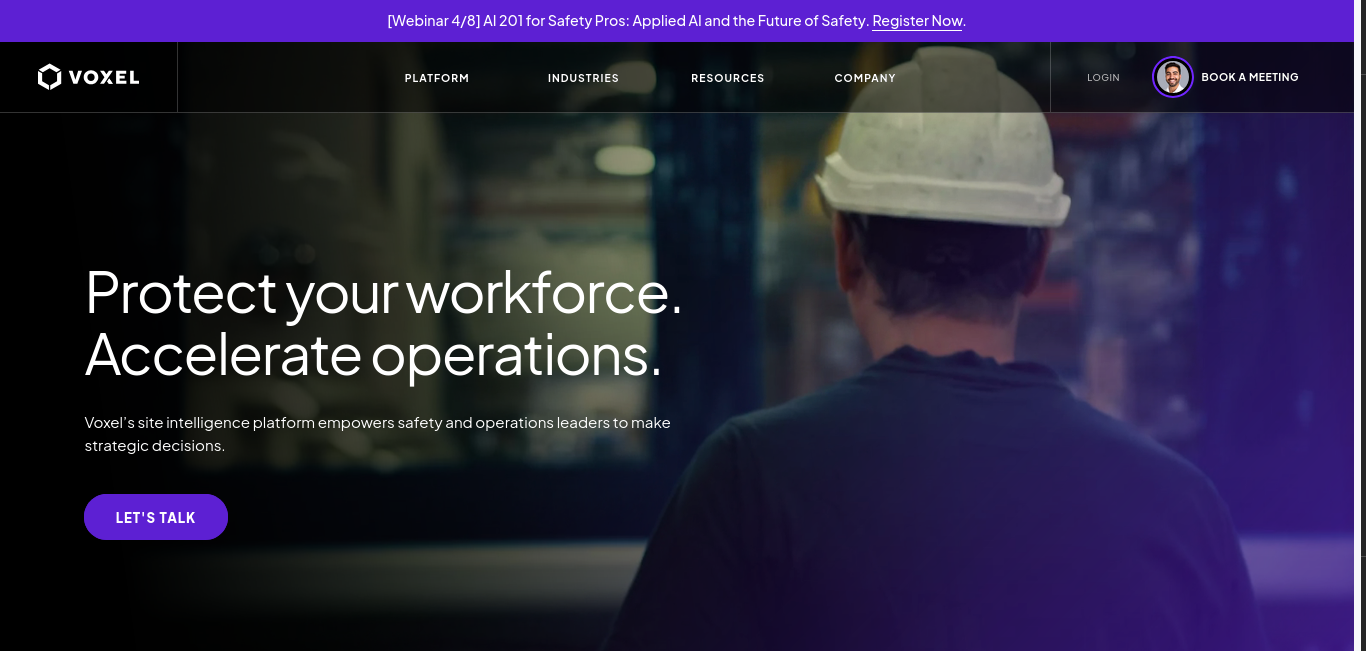Viewport: 1366px width, 651px height.
Task: Open the Platform navigation menu
Action: pyautogui.click(x=437, y=78)
